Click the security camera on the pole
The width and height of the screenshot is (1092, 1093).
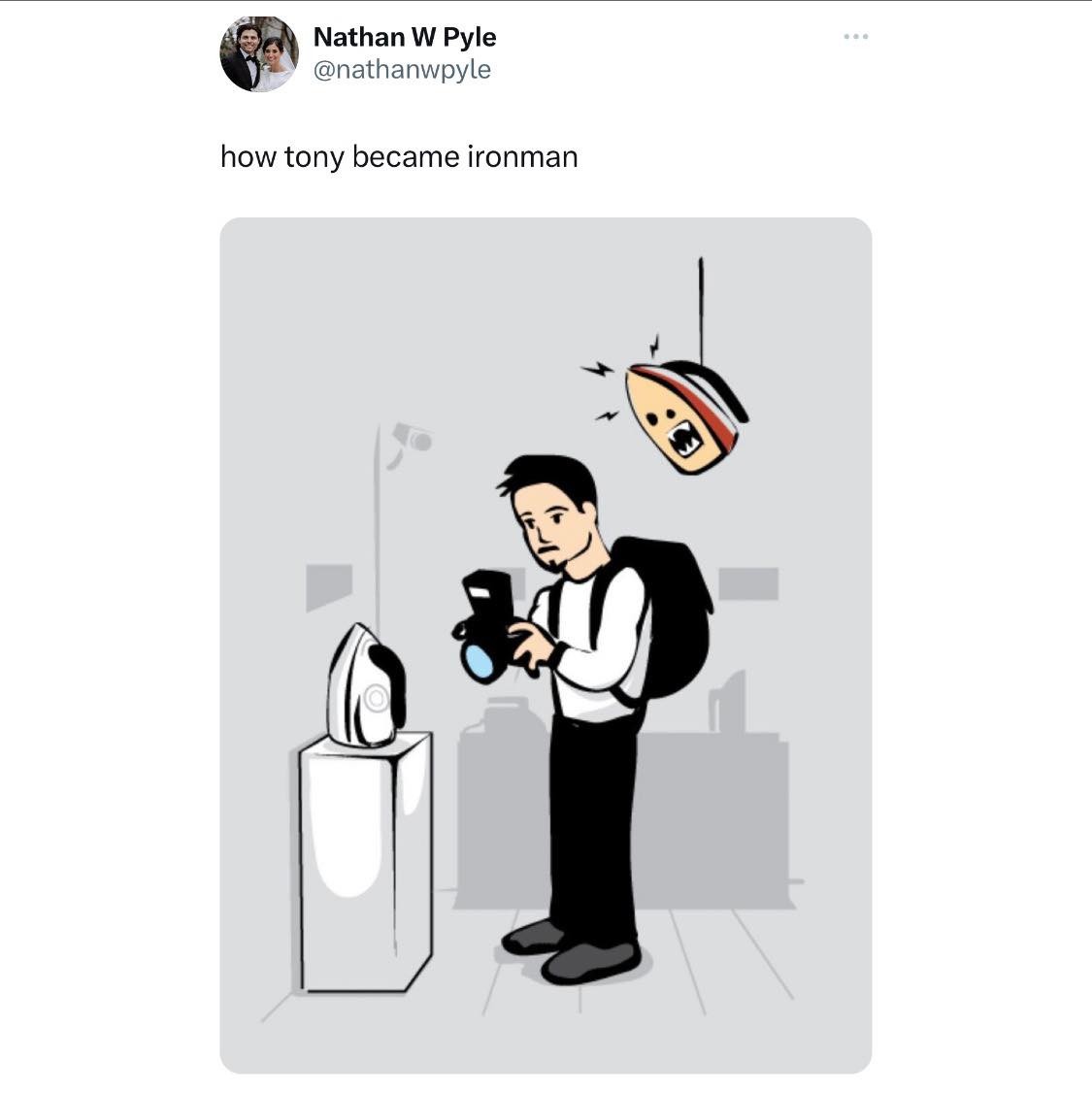pos(412,442)
